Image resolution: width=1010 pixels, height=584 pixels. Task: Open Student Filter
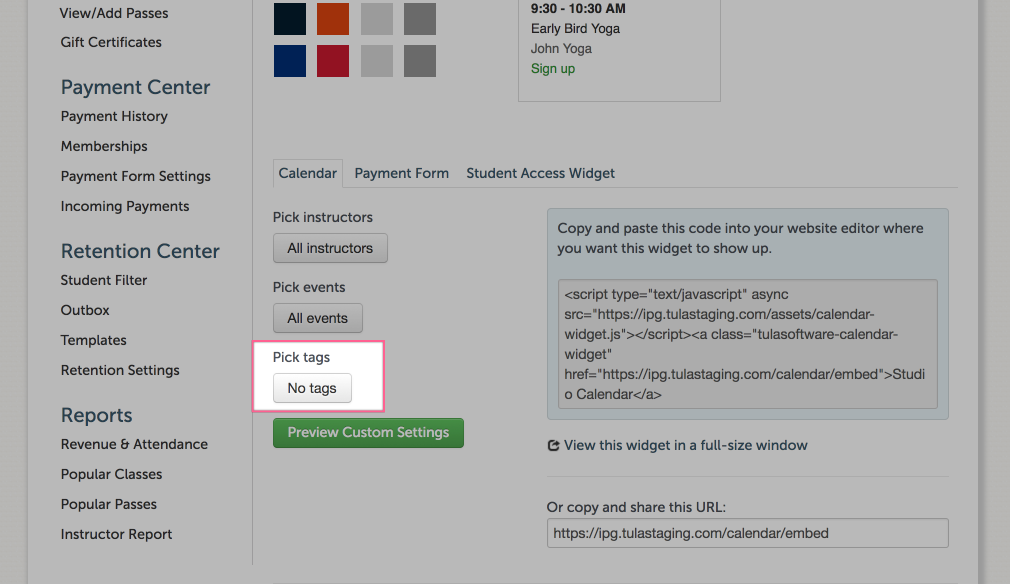(x=104, y=280)
